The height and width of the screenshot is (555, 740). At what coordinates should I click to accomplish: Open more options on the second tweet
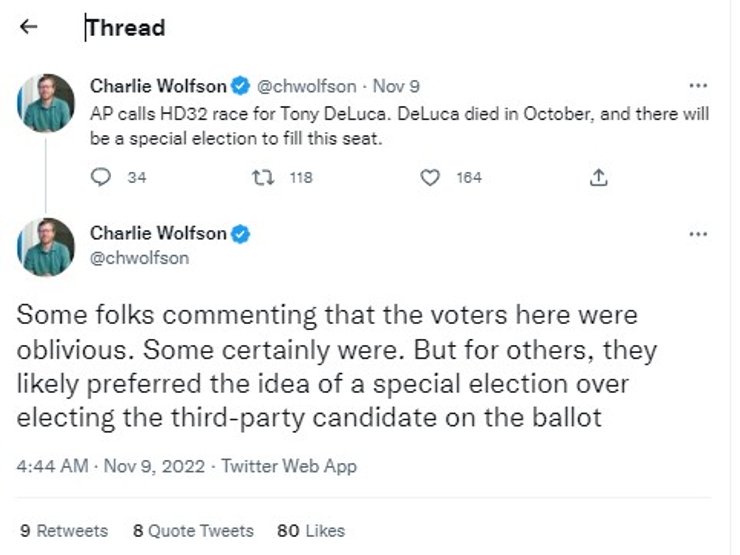click(699, 234)
